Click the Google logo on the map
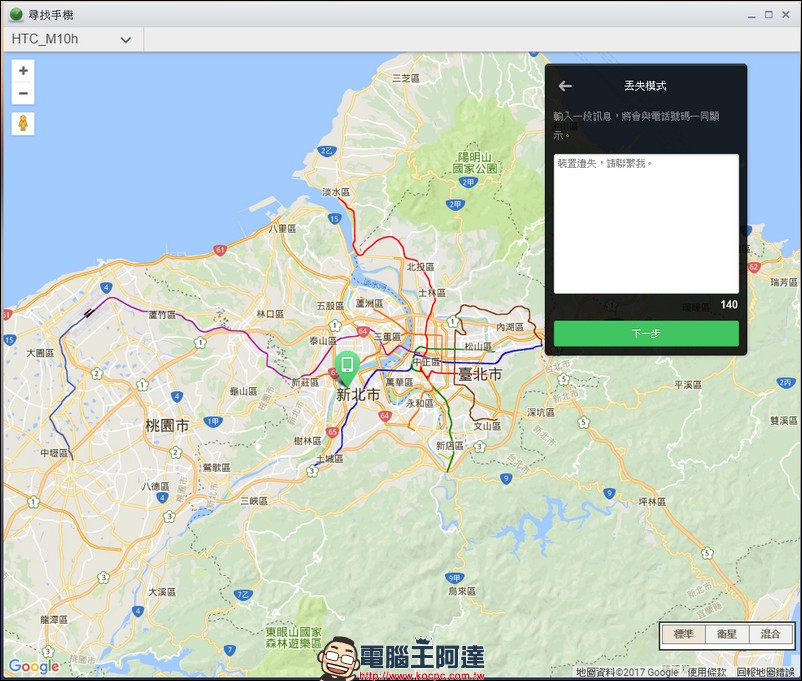Image resolution: width=802 pixels, height=681 pixels. pos(34,666)
